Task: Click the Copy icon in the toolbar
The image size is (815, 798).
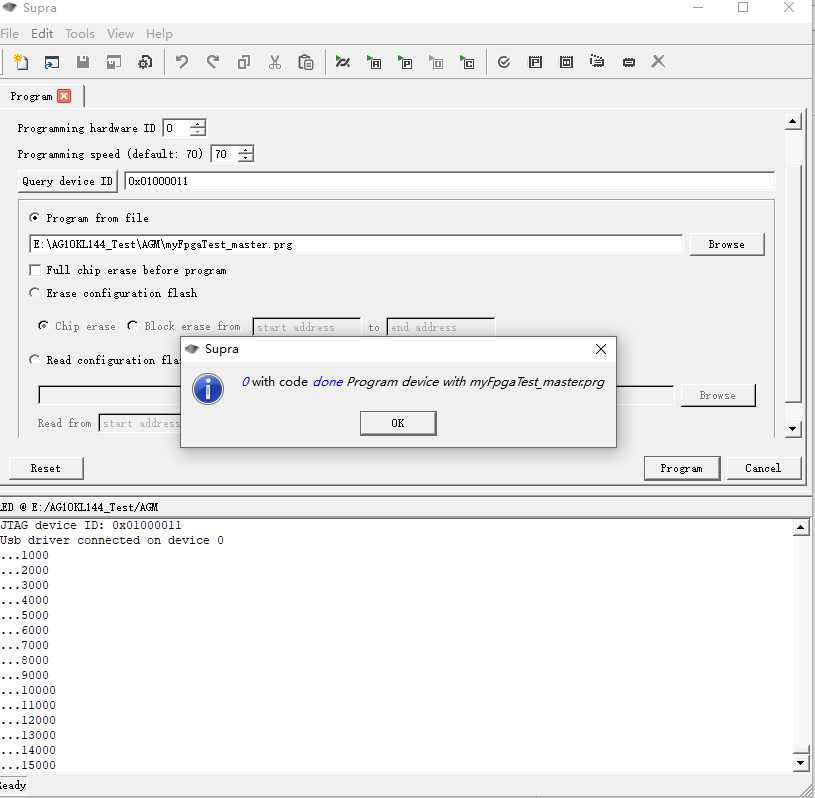Action: coord(244,62)
